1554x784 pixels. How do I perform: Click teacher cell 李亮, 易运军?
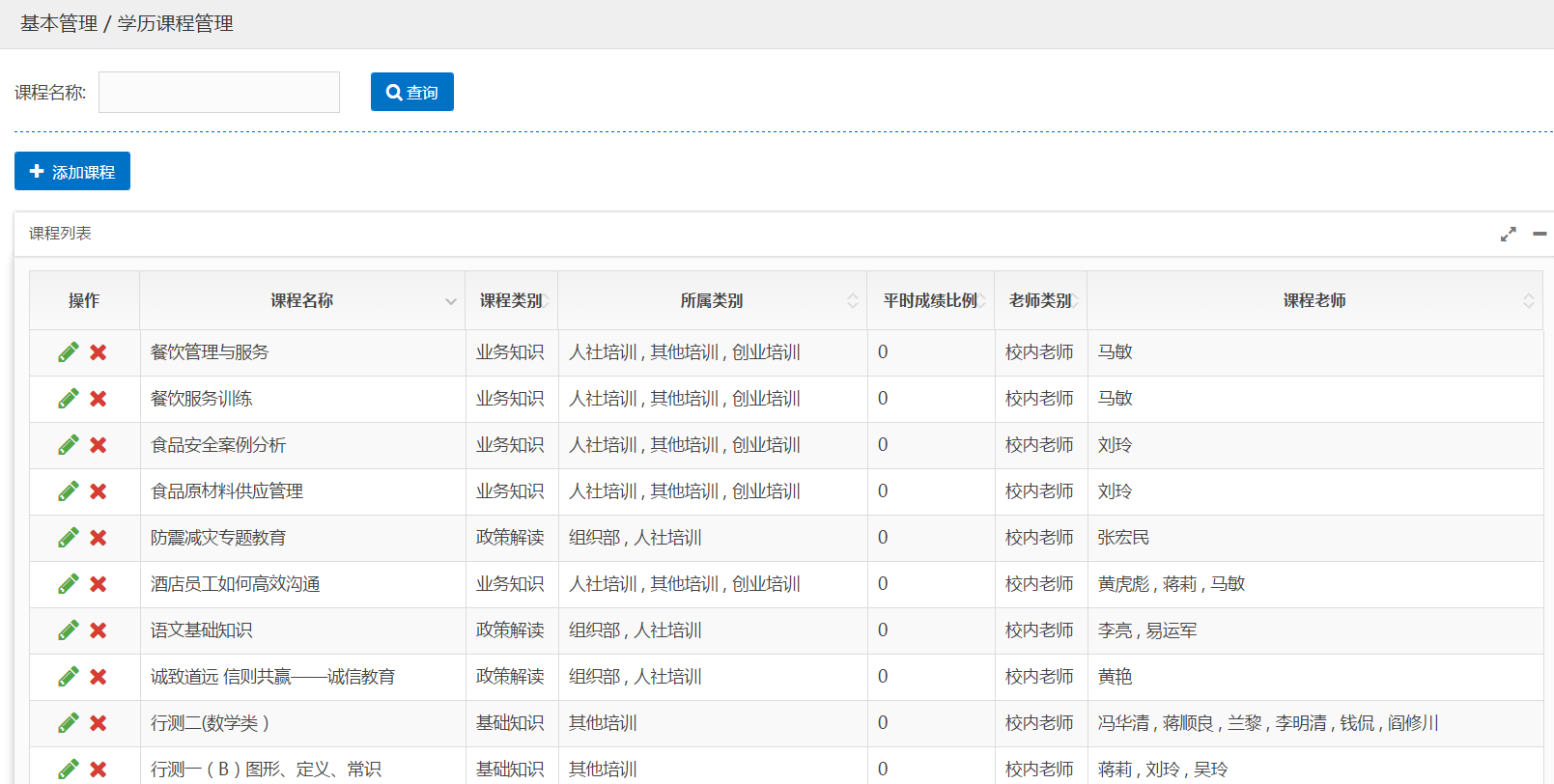coord(1314,630)
